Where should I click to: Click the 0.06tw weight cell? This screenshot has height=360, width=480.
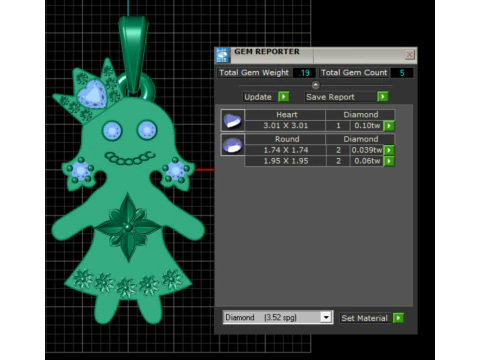367,161
